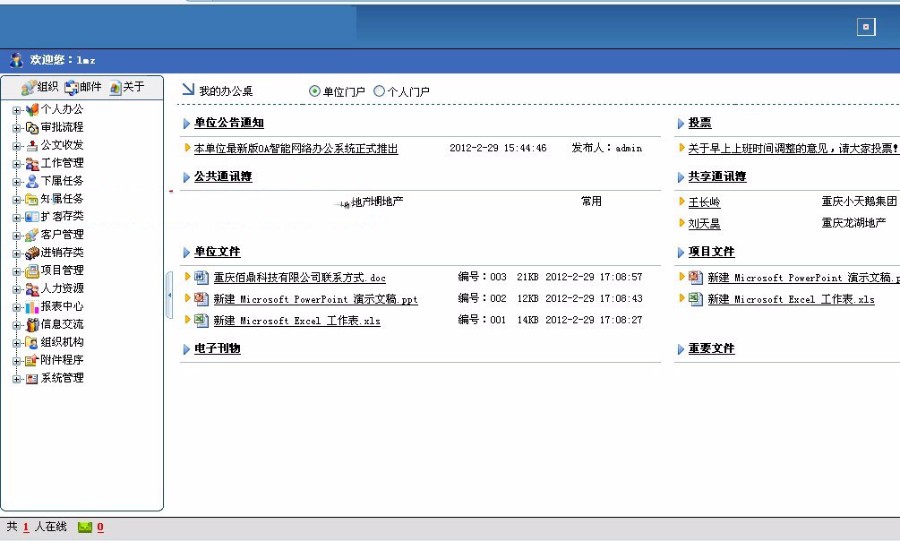The height and width of the screenshot is (541, 900).
Task: Click the 信息交流 tree icon
Action: tap(32, 325)
